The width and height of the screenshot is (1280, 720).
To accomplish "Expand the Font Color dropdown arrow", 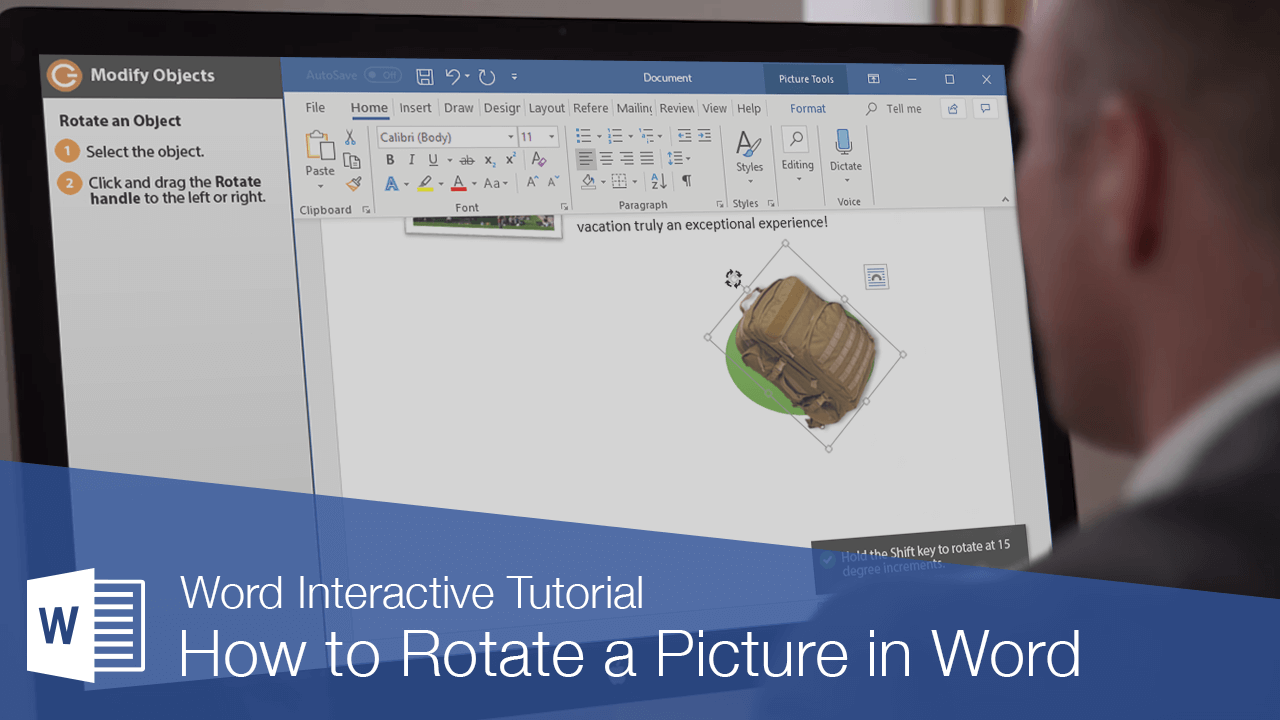I will tap(473, 183).
